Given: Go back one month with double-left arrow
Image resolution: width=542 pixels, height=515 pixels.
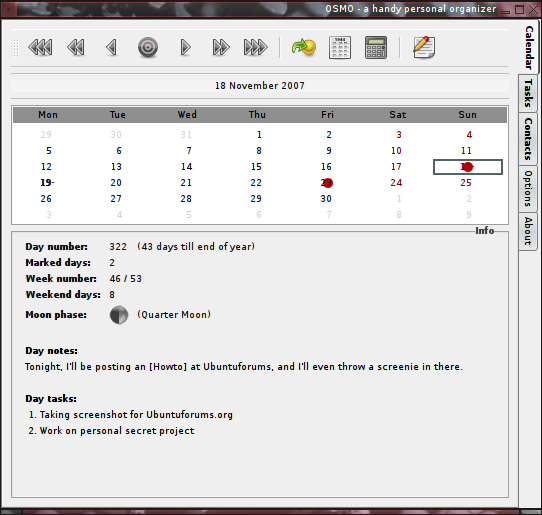Looking at the screenshot, I should point(76,47).
